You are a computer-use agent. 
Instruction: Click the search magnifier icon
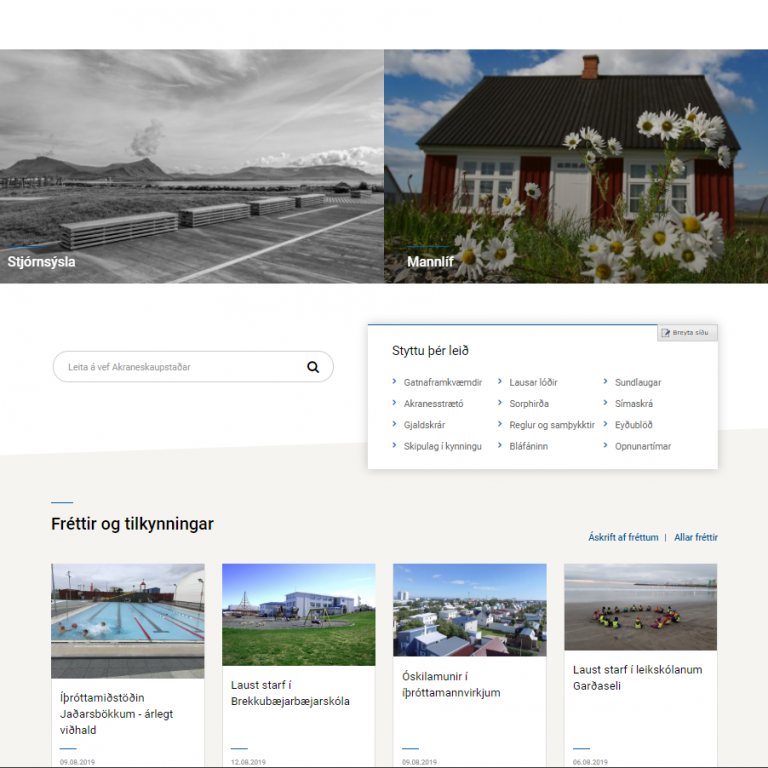point(313,367)
